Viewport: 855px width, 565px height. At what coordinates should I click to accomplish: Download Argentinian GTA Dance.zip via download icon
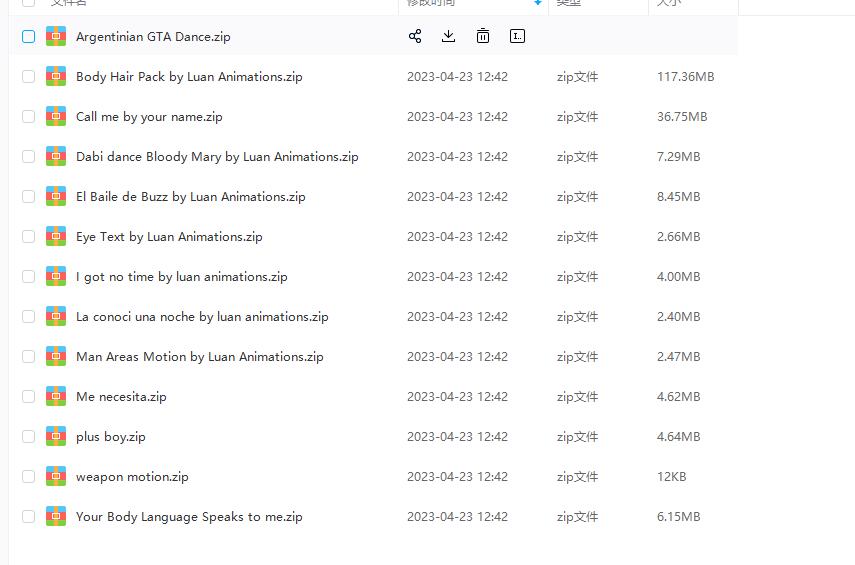[449, 36]
